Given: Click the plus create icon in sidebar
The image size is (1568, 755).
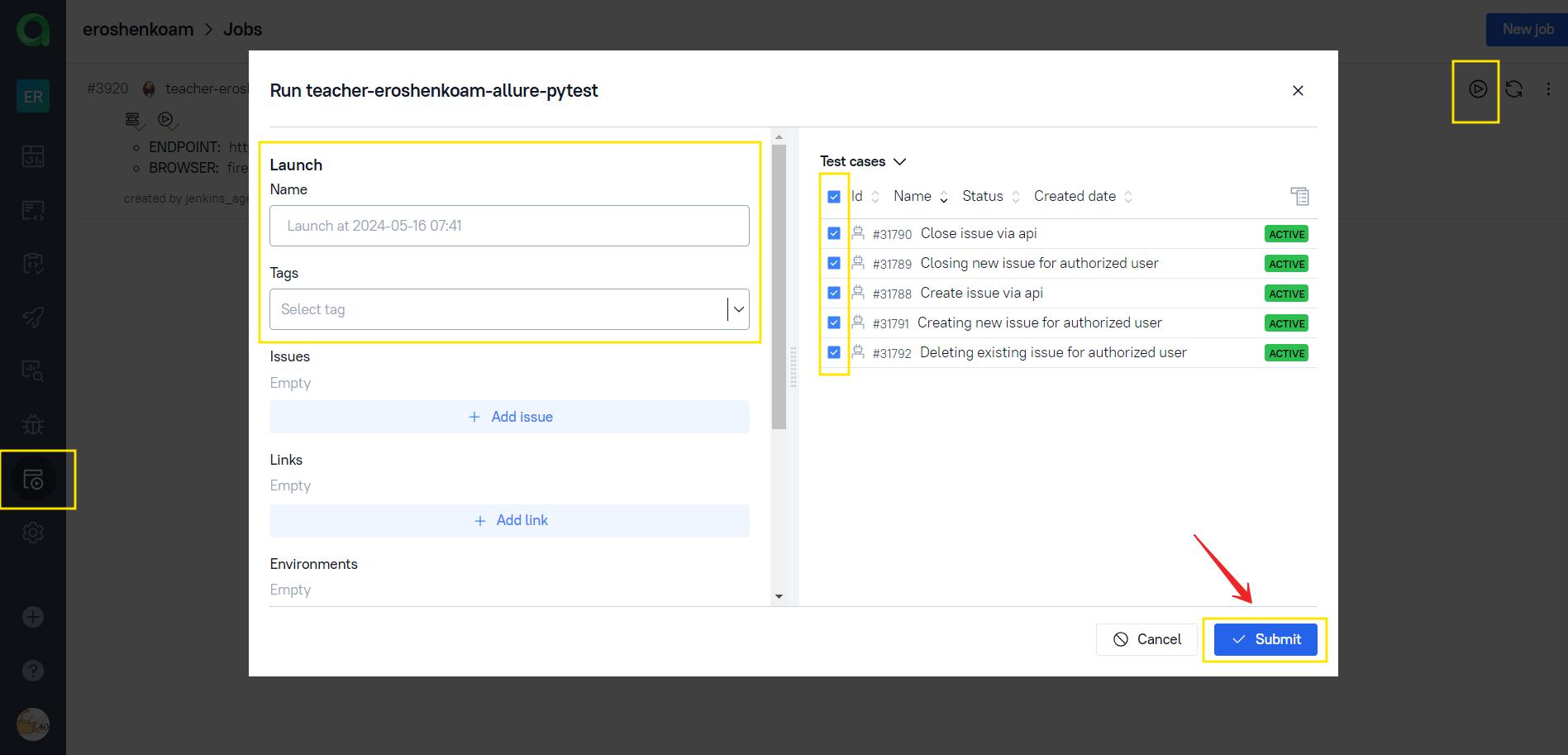Looking at the screenshot, I should tap(33, 617).
